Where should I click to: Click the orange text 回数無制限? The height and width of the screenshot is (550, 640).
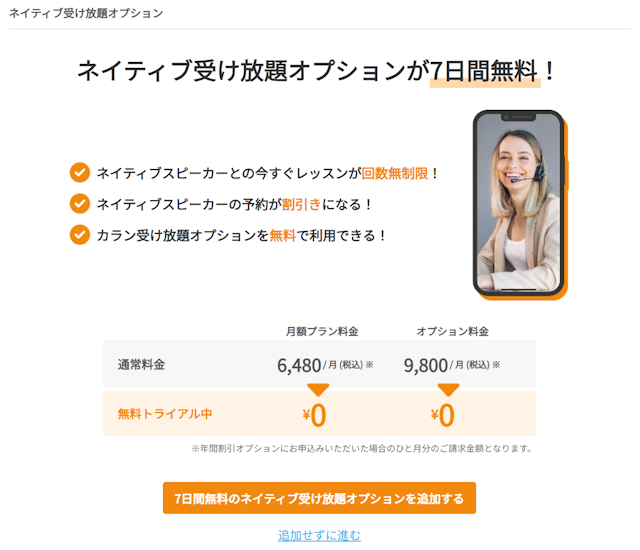click(x=395, y=173)
